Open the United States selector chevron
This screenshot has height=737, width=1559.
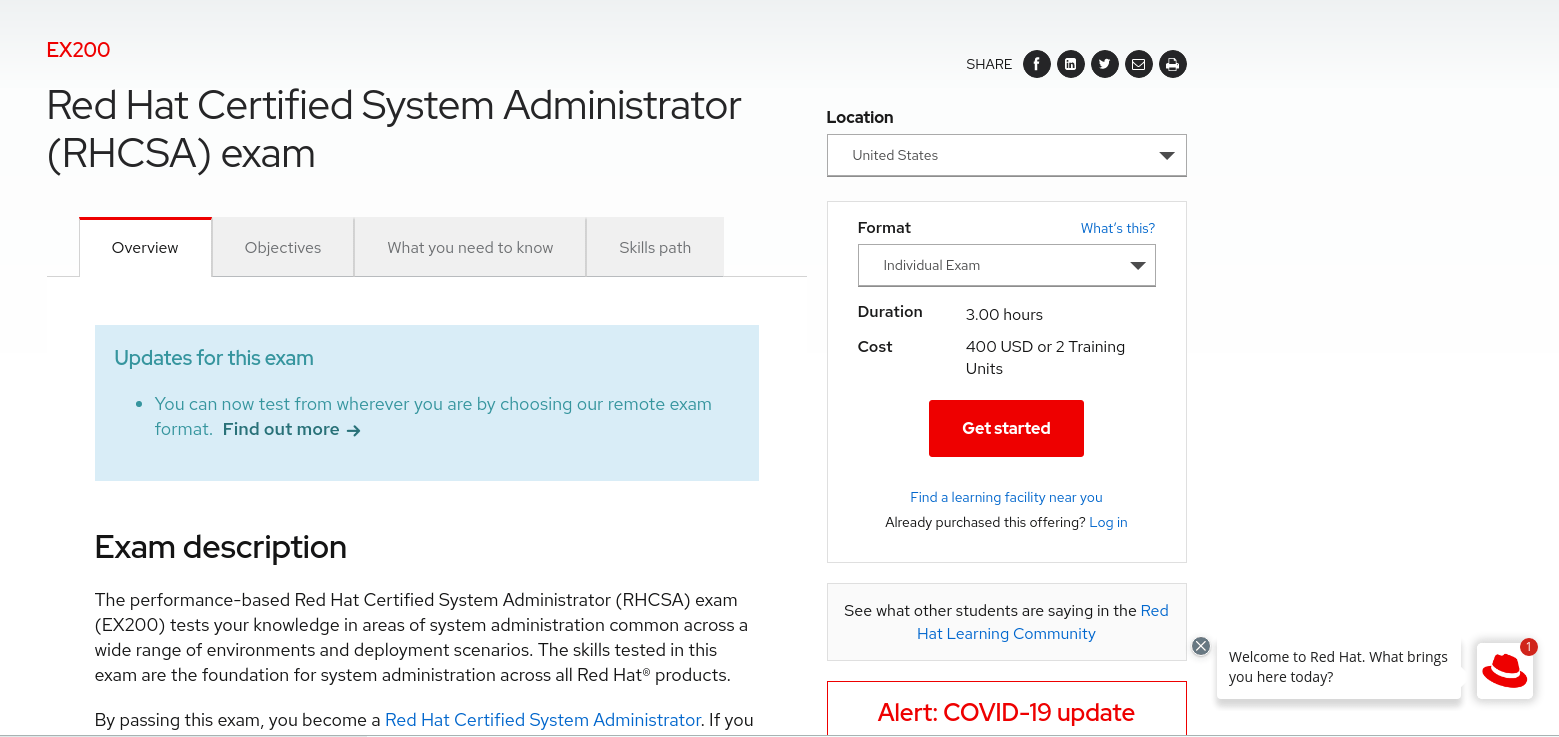tap(1166, 155)
